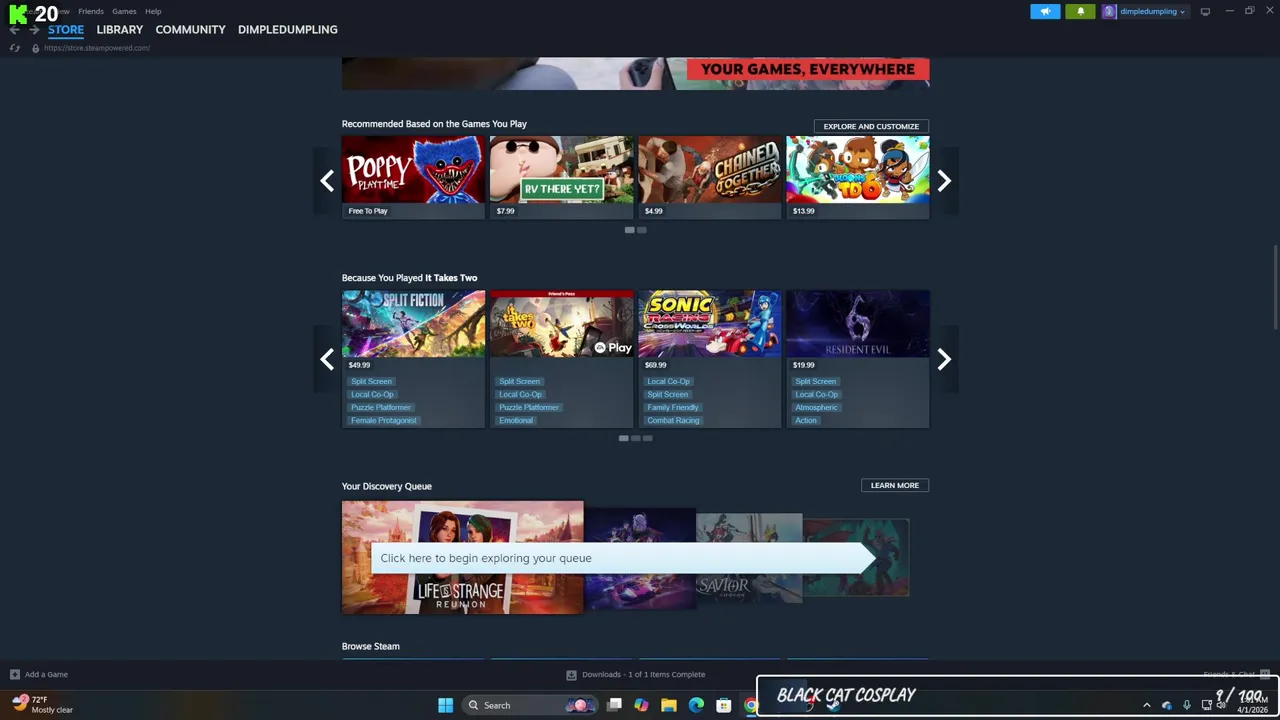Open the Help menu
Viewport: 1280px width, 720px height.
[x=153, y=11]
